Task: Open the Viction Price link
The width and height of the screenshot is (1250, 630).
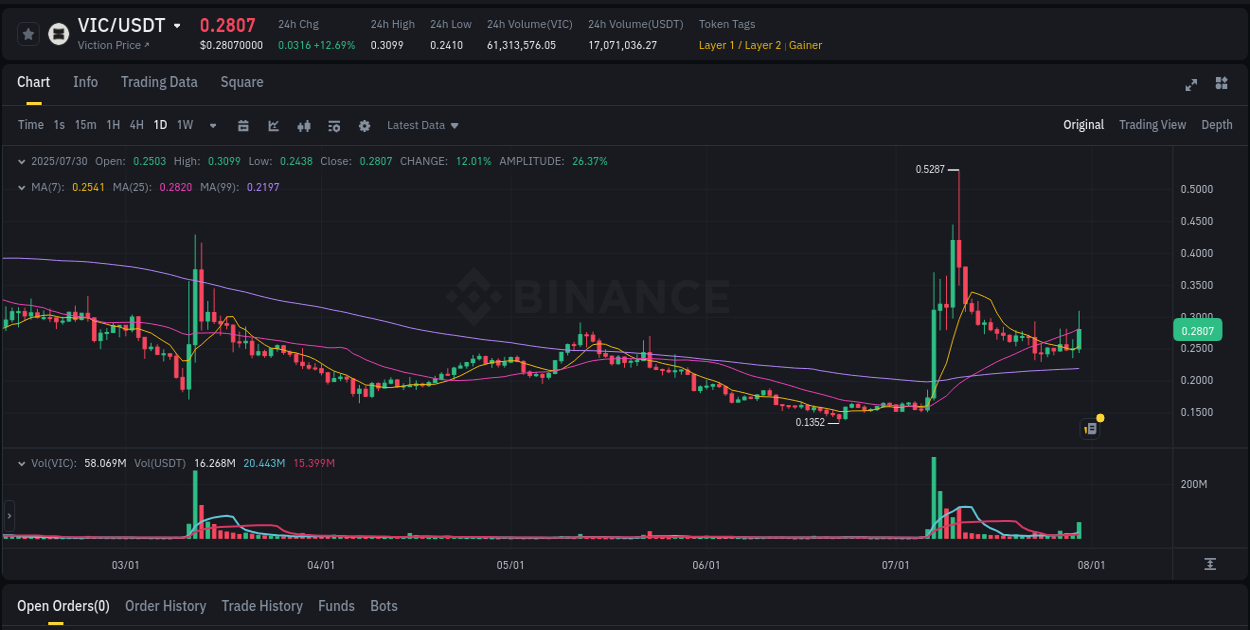Action: pyautogui.click(x=110, y=45)
